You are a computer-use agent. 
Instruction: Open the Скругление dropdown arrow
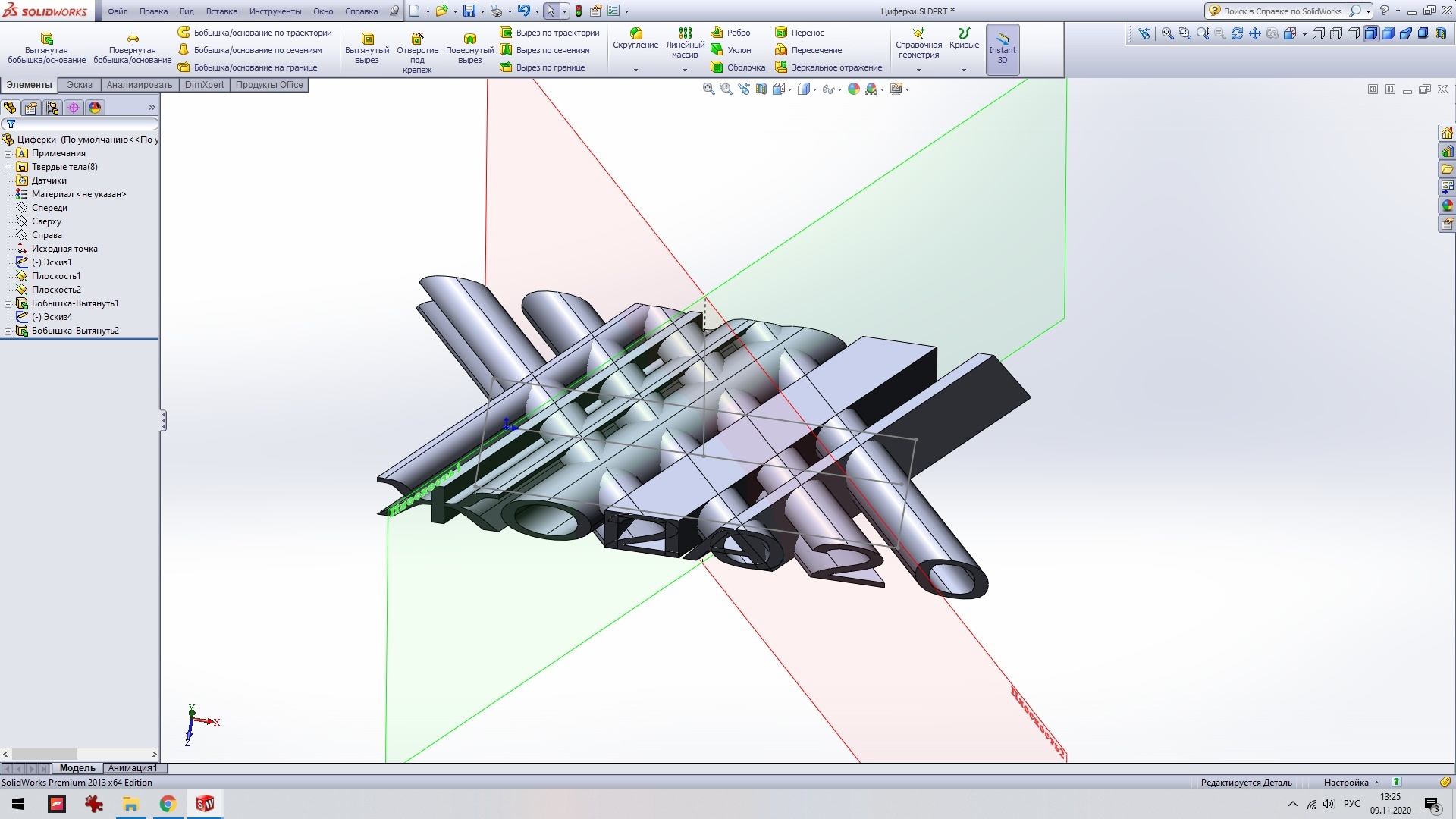click(635, 70)
